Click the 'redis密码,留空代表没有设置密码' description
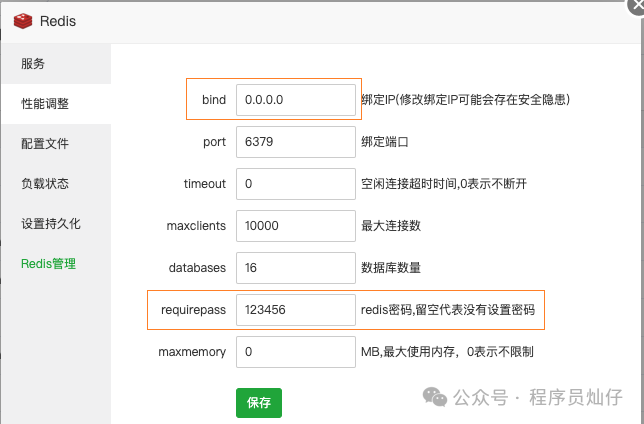The image size is (644, 424). coord(448,310)
